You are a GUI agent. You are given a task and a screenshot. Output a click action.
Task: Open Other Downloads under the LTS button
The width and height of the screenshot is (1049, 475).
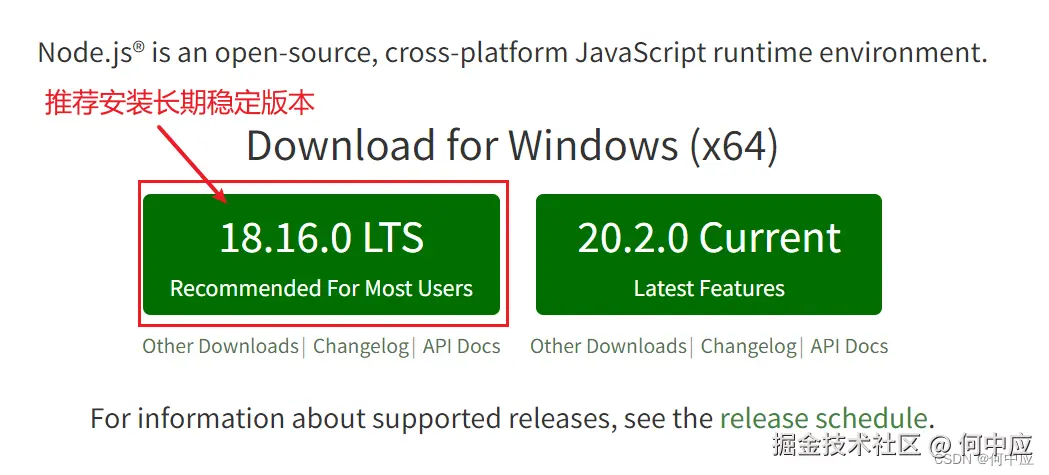pos(220,347)
